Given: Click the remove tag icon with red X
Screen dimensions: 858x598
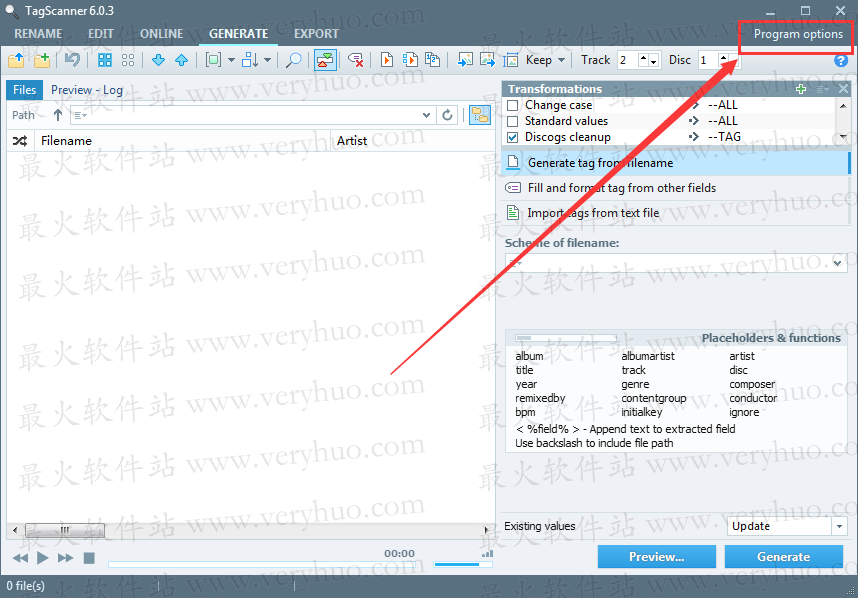Looking at the screenshot, I should [356, 60].
